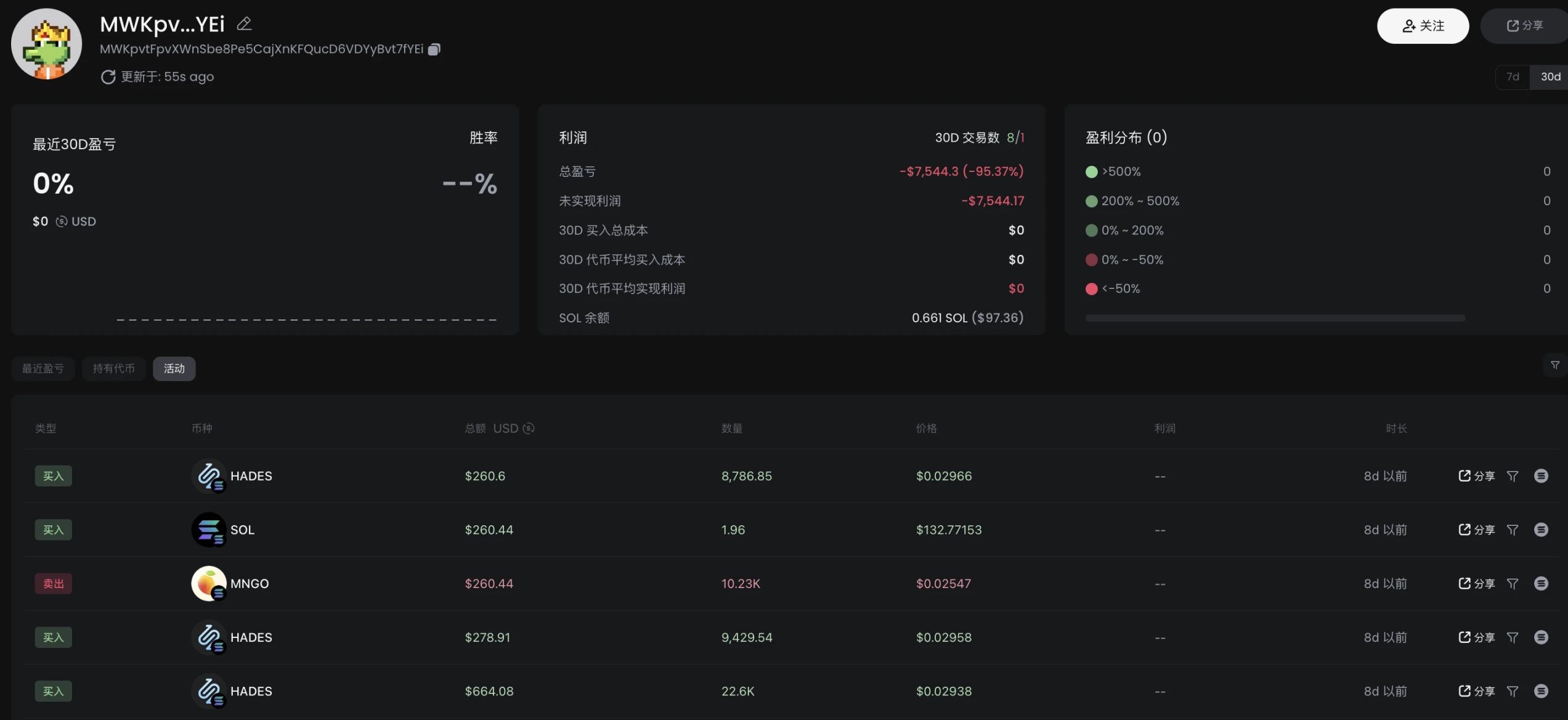1568x720 pixels.
Task: Select the 30d time range
Action: [1550, 77]
